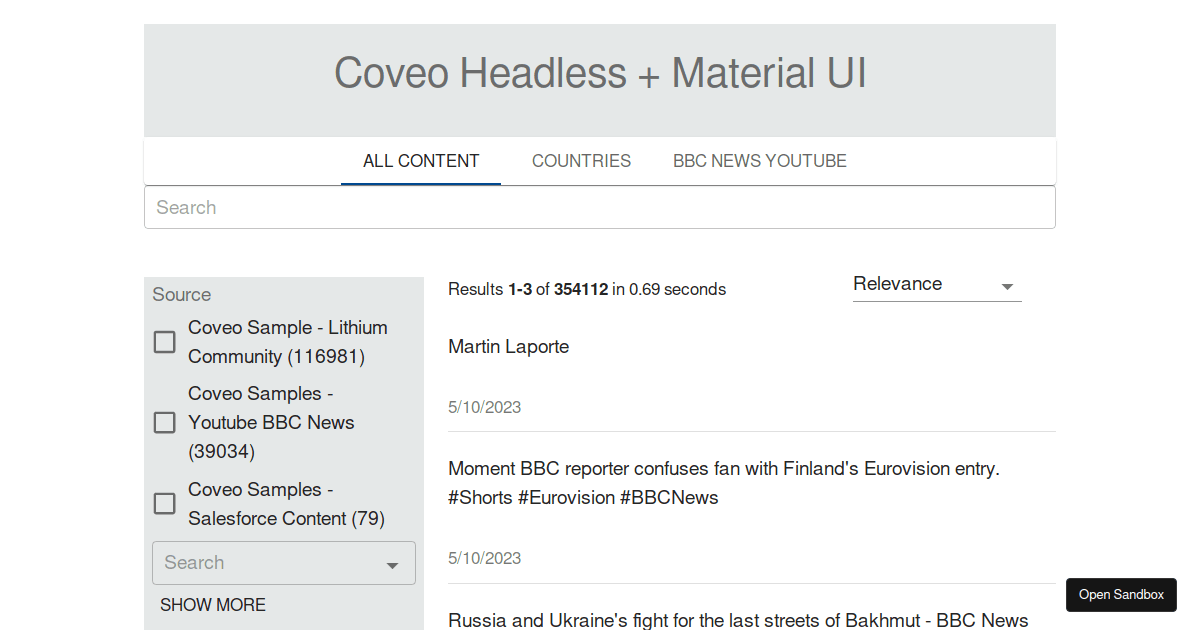Switch to the BBC NEWS YOUTUBE tab

tap(760, 161)
